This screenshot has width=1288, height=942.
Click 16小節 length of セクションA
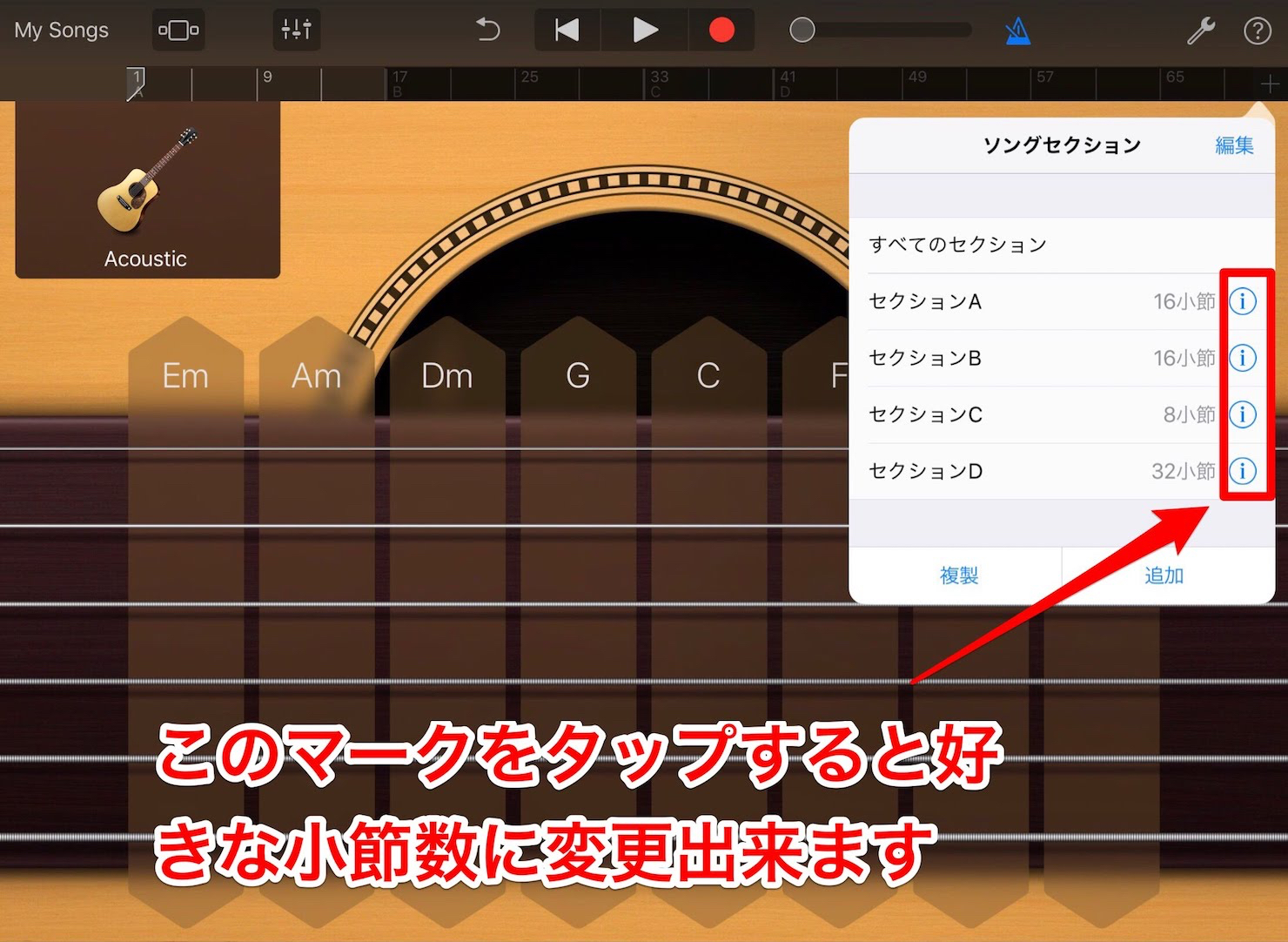[x=1184, y=301]
